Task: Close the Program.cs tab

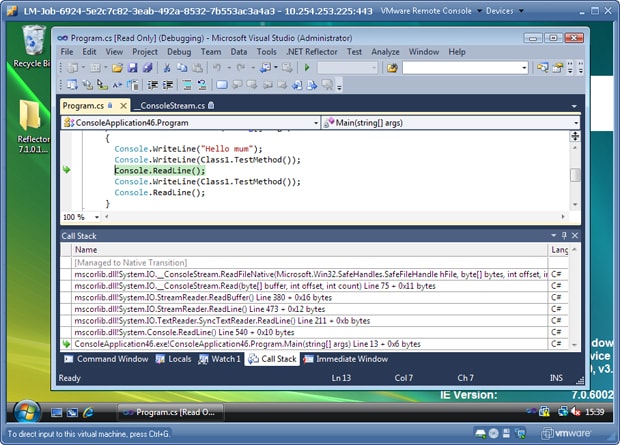Action: coord(123,106)
